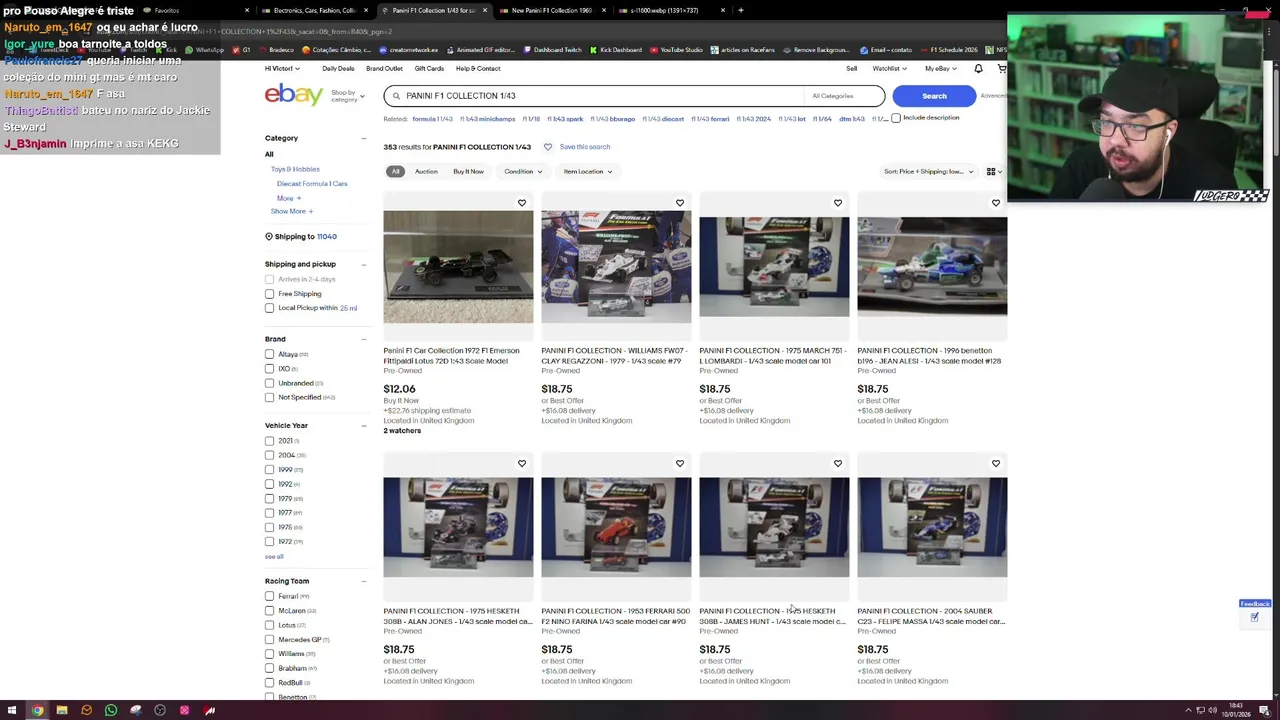Screen dimensions: 1280x720
Task: Check the Local Pickup within filter
Action: (x=269, y=308)
